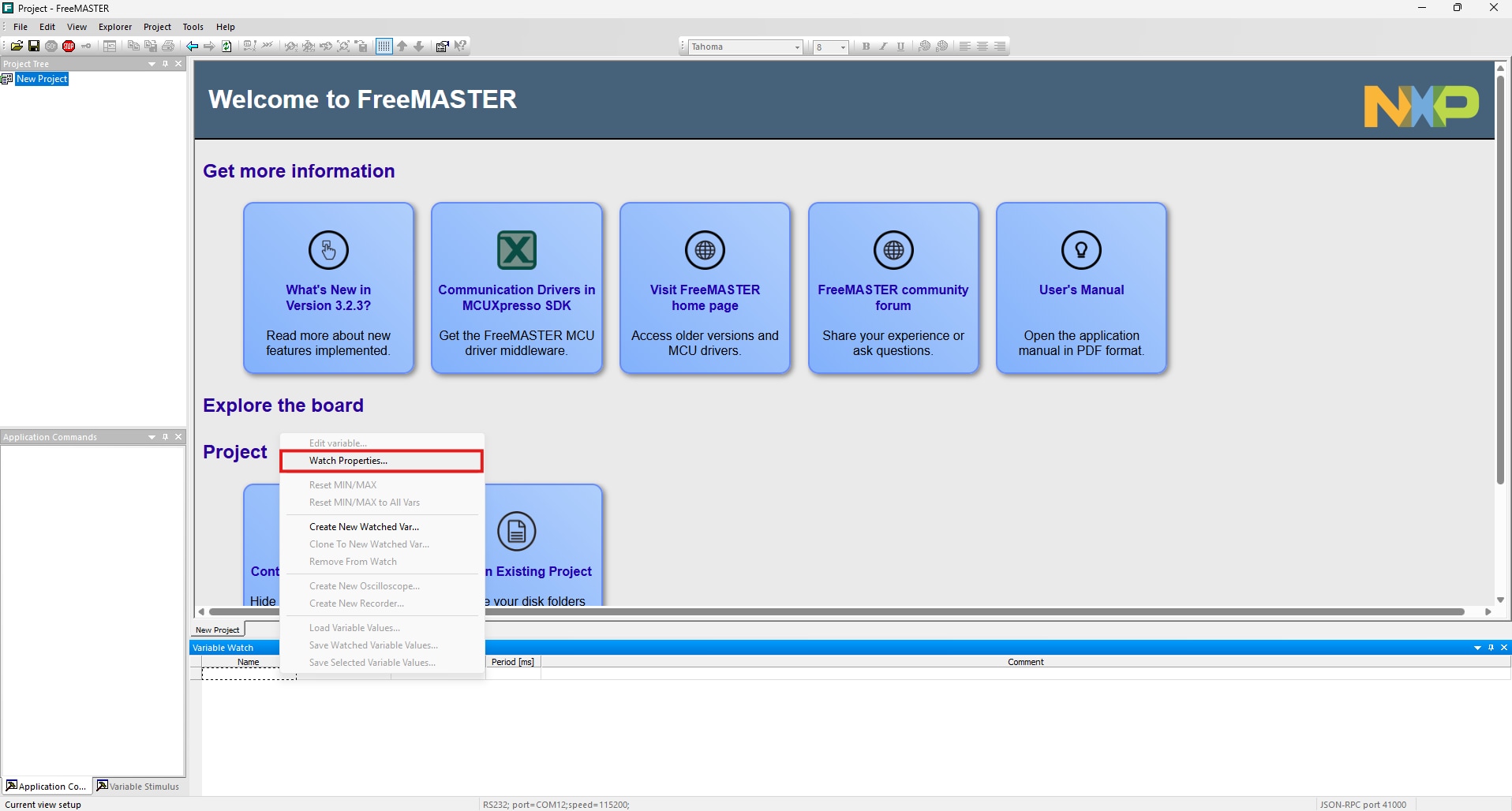Click the key icon in the toolbar

pos(86,47)
